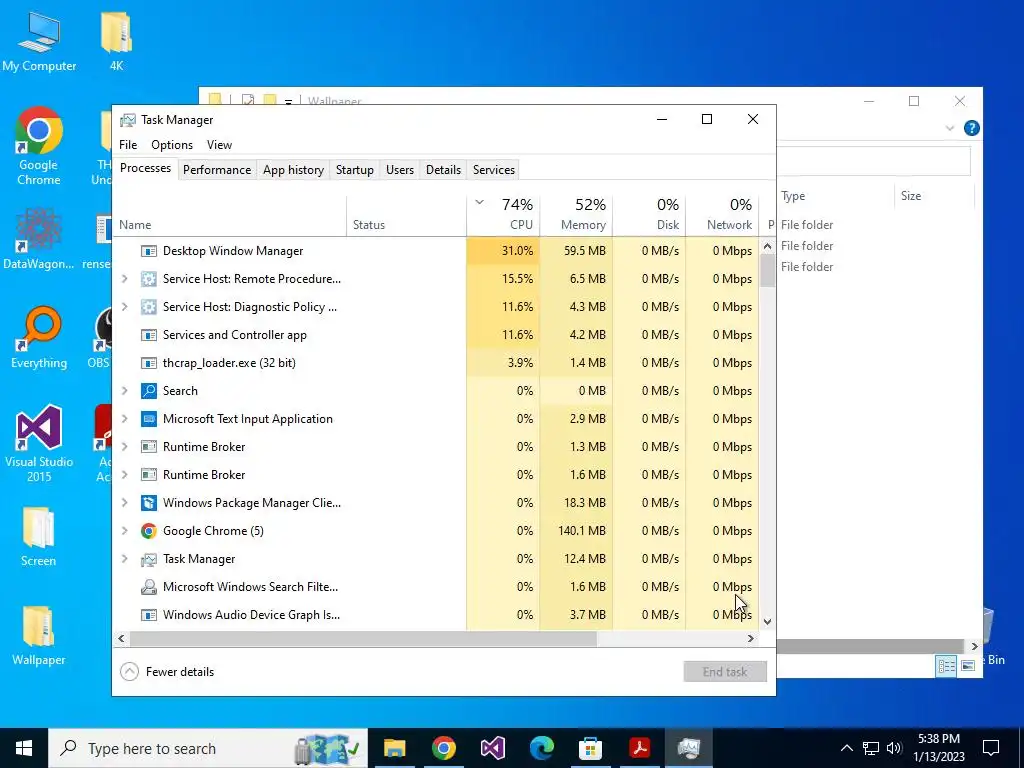This screenshot has width=1024, height=768.
Task: Select the Visual Studio 2015 desktop icon
Action: [39, 444]
